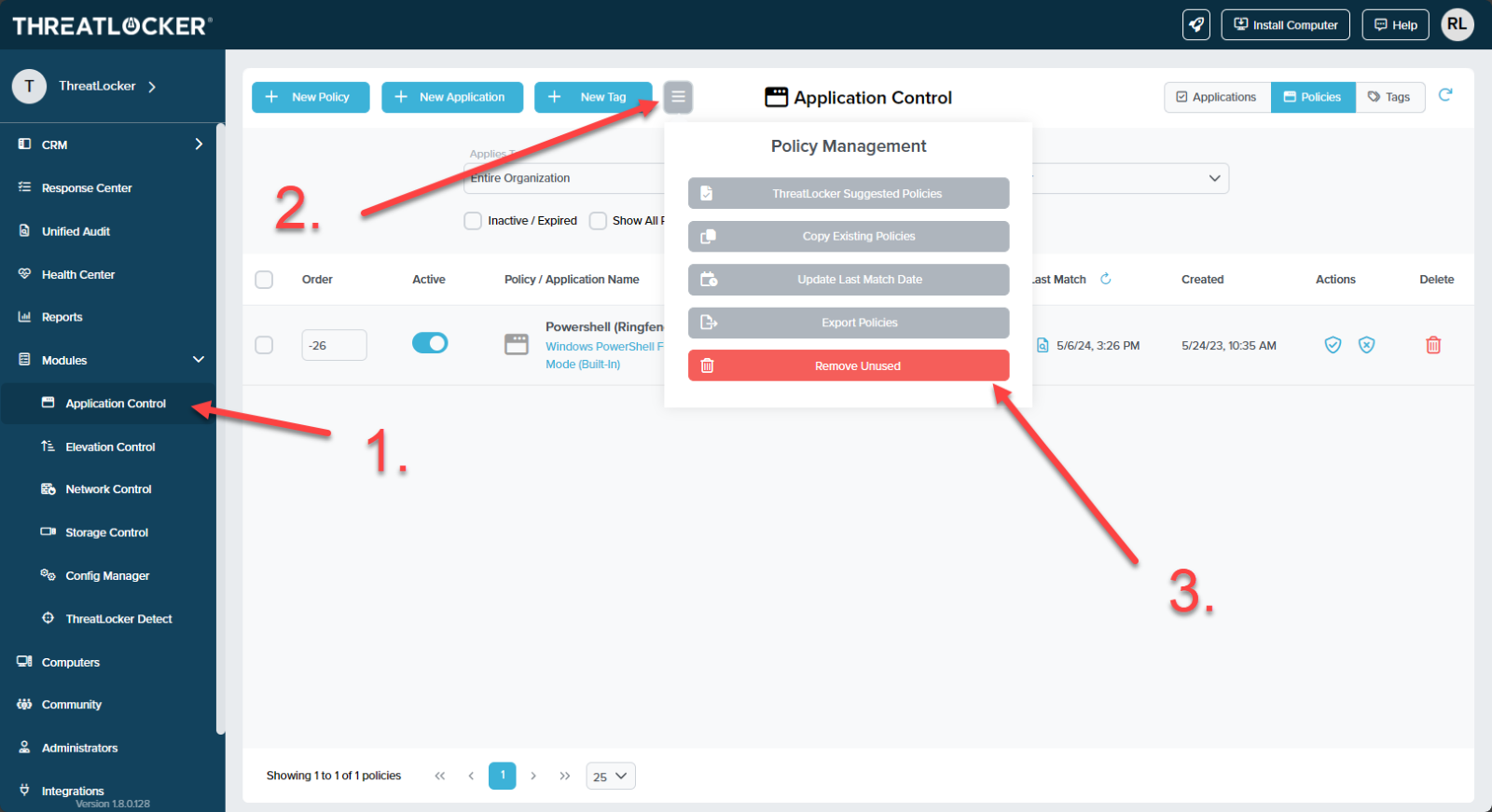
Task: Click the Community people icon
Action: pos(24,704)
